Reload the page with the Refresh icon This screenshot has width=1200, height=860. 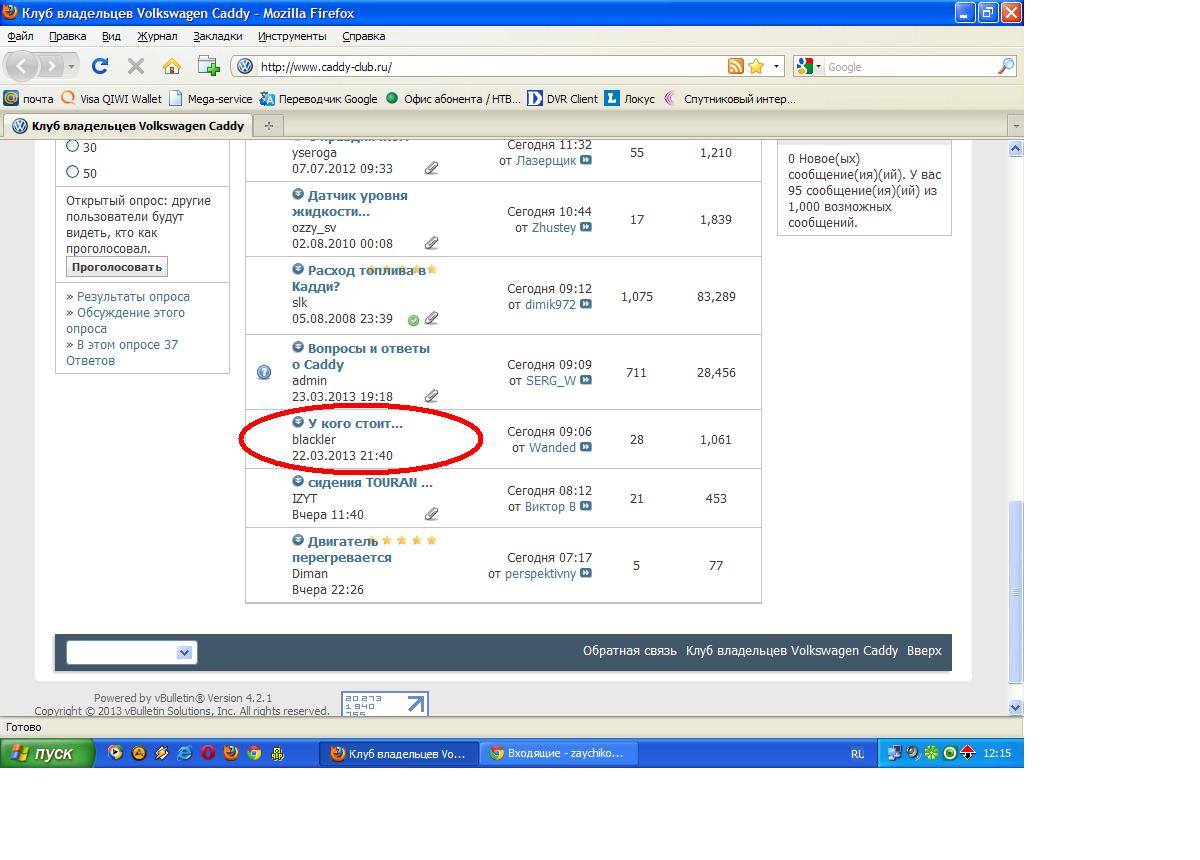[100, 66]
